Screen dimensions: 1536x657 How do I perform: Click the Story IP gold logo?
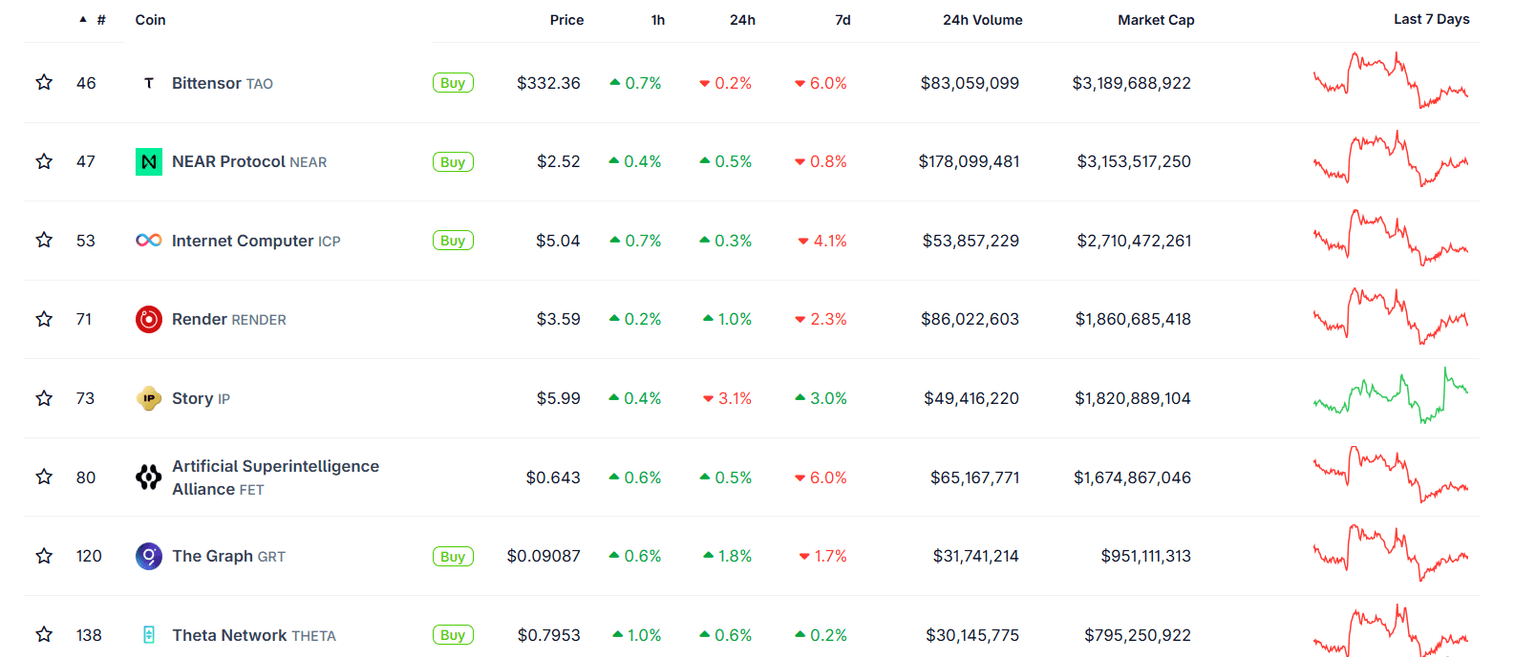149,398
